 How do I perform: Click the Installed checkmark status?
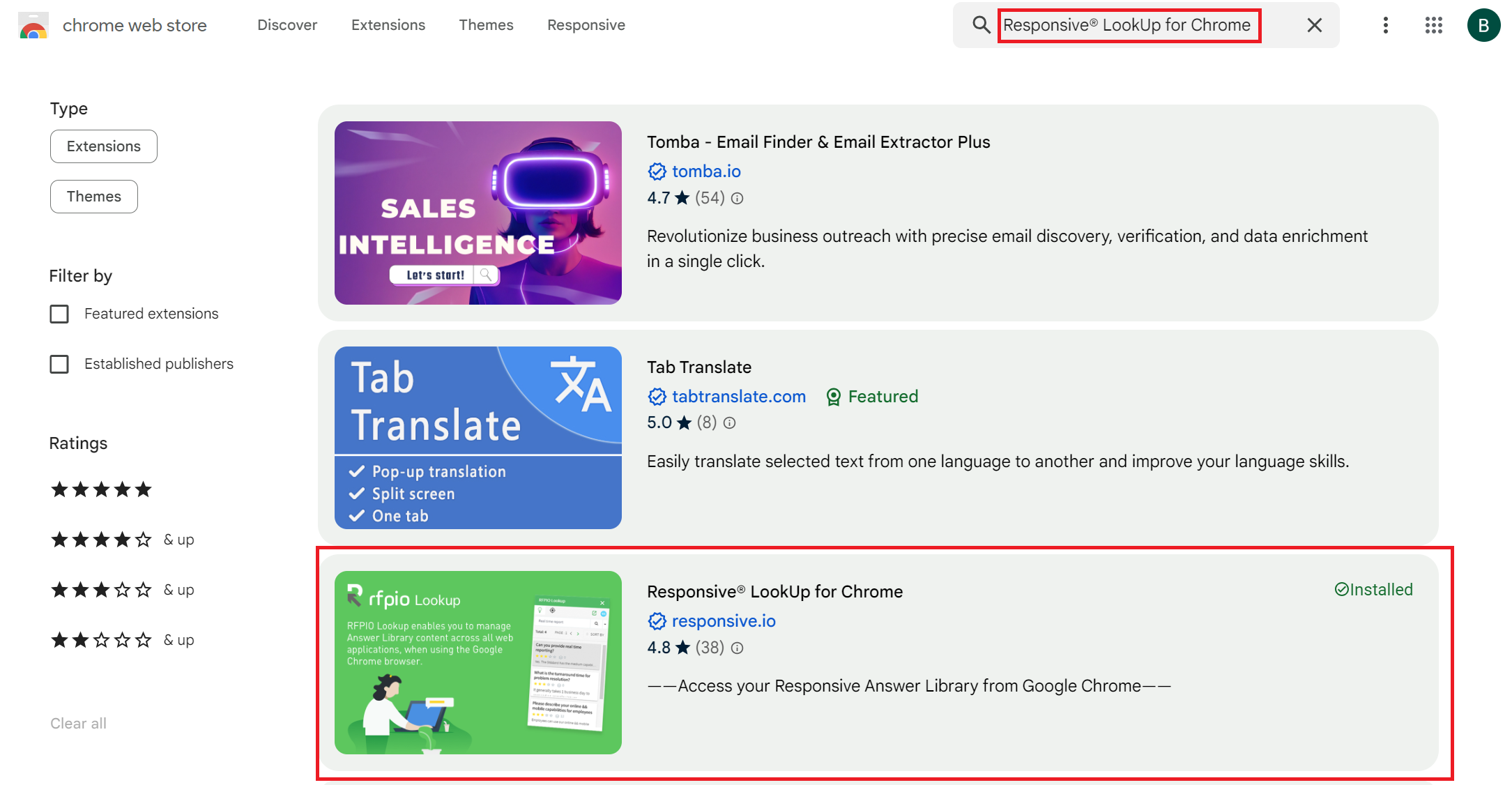1373,590
